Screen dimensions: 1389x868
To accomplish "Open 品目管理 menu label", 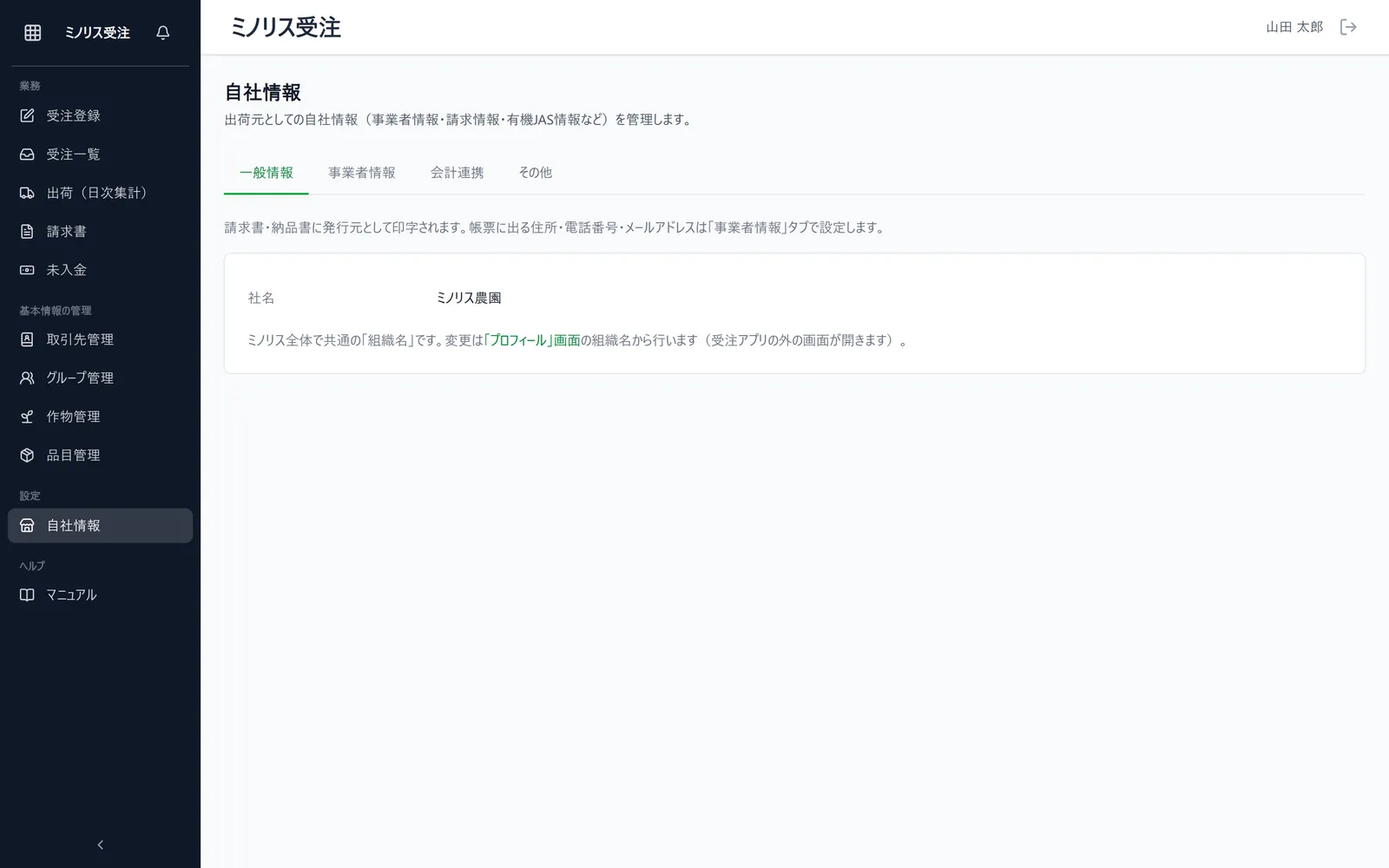I will coord(74,455).
